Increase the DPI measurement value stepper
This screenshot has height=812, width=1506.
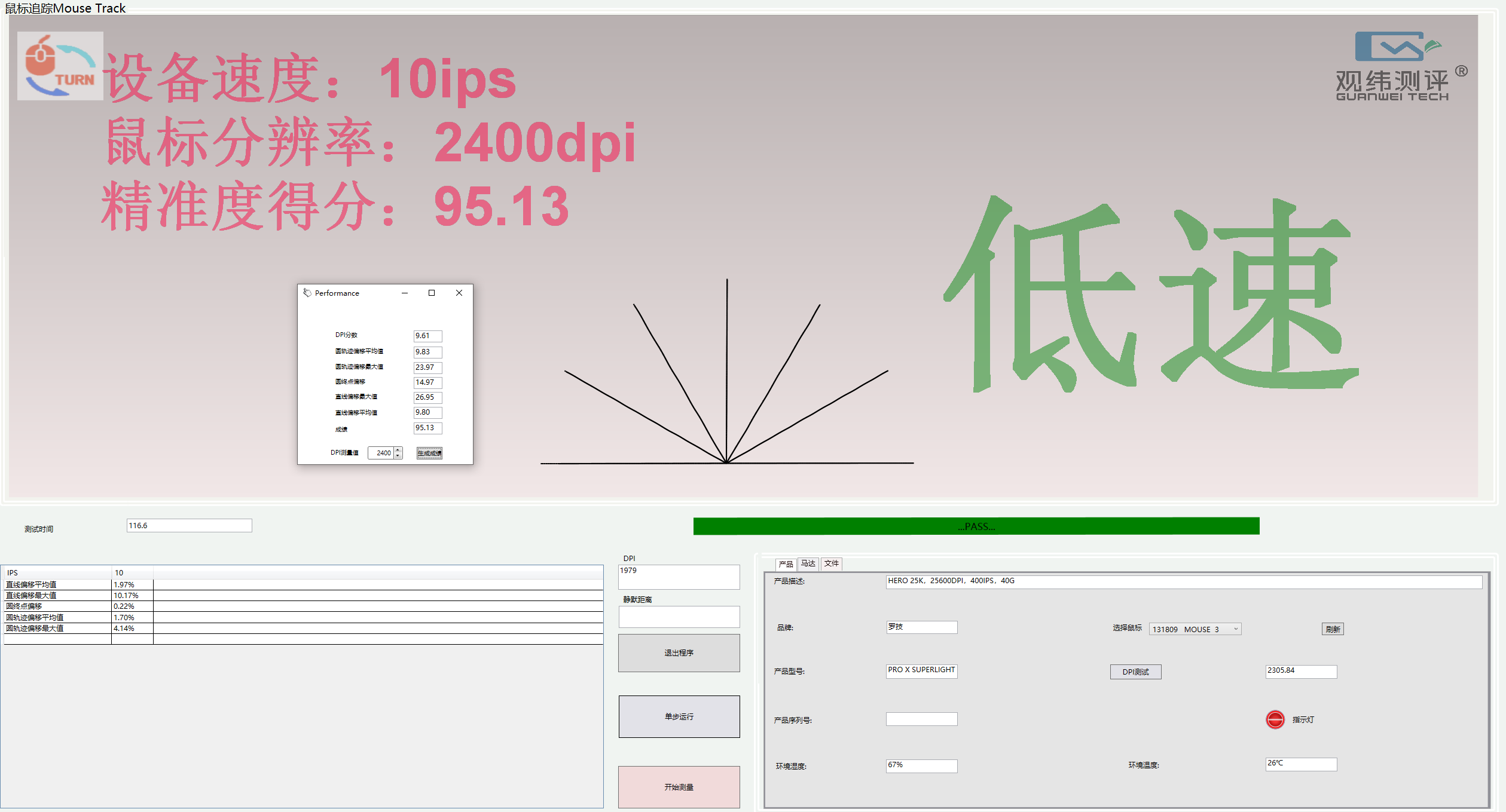[x=398, y=450]
